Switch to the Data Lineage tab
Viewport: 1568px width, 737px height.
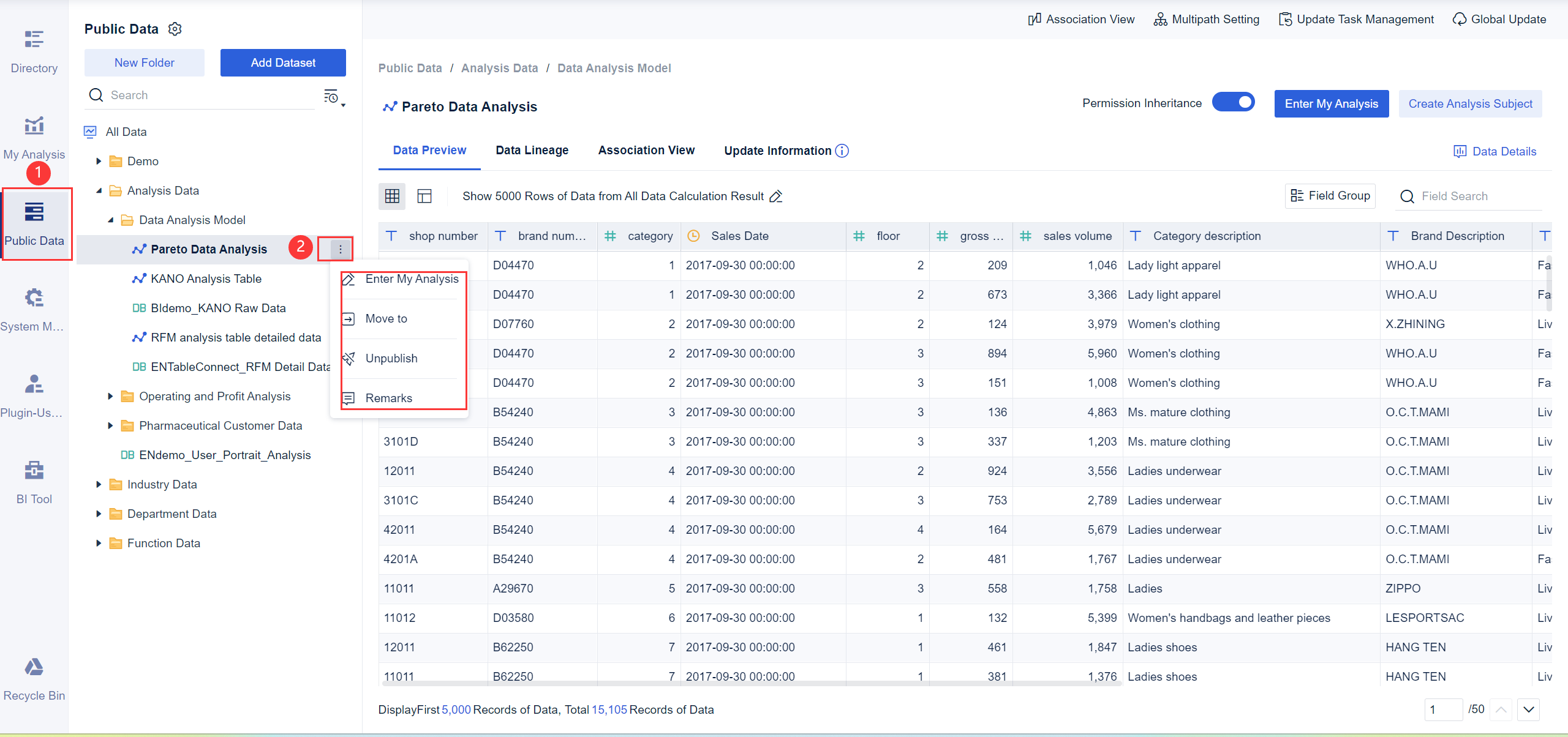coord(532,150)
